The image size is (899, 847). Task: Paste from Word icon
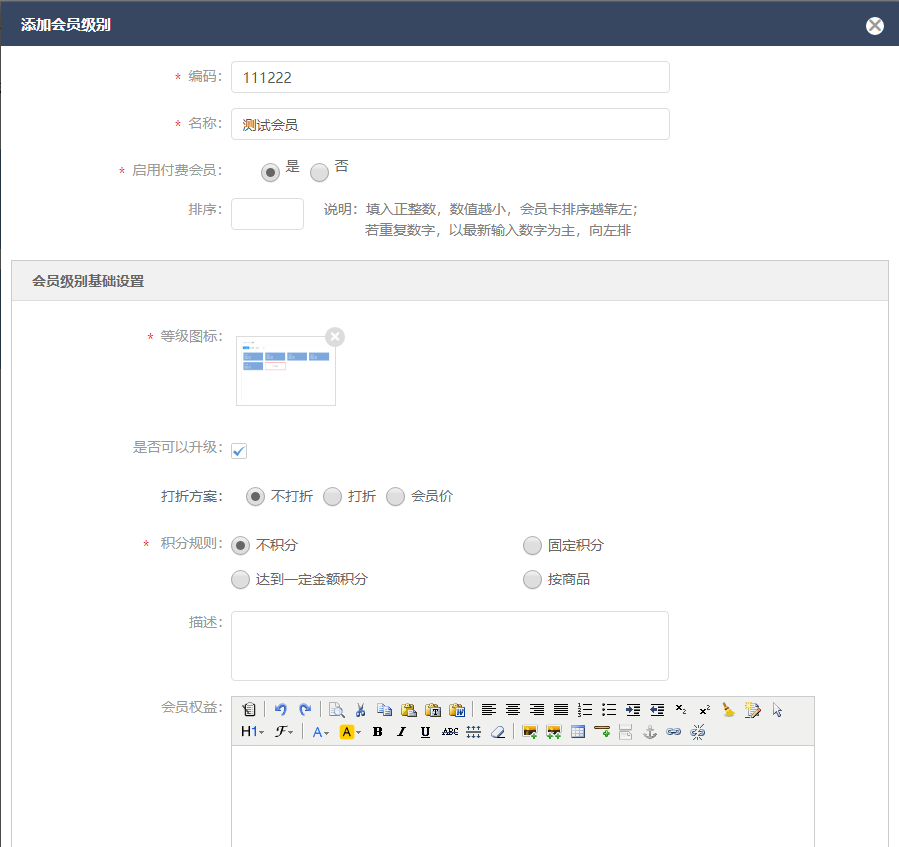pos(457,710)
